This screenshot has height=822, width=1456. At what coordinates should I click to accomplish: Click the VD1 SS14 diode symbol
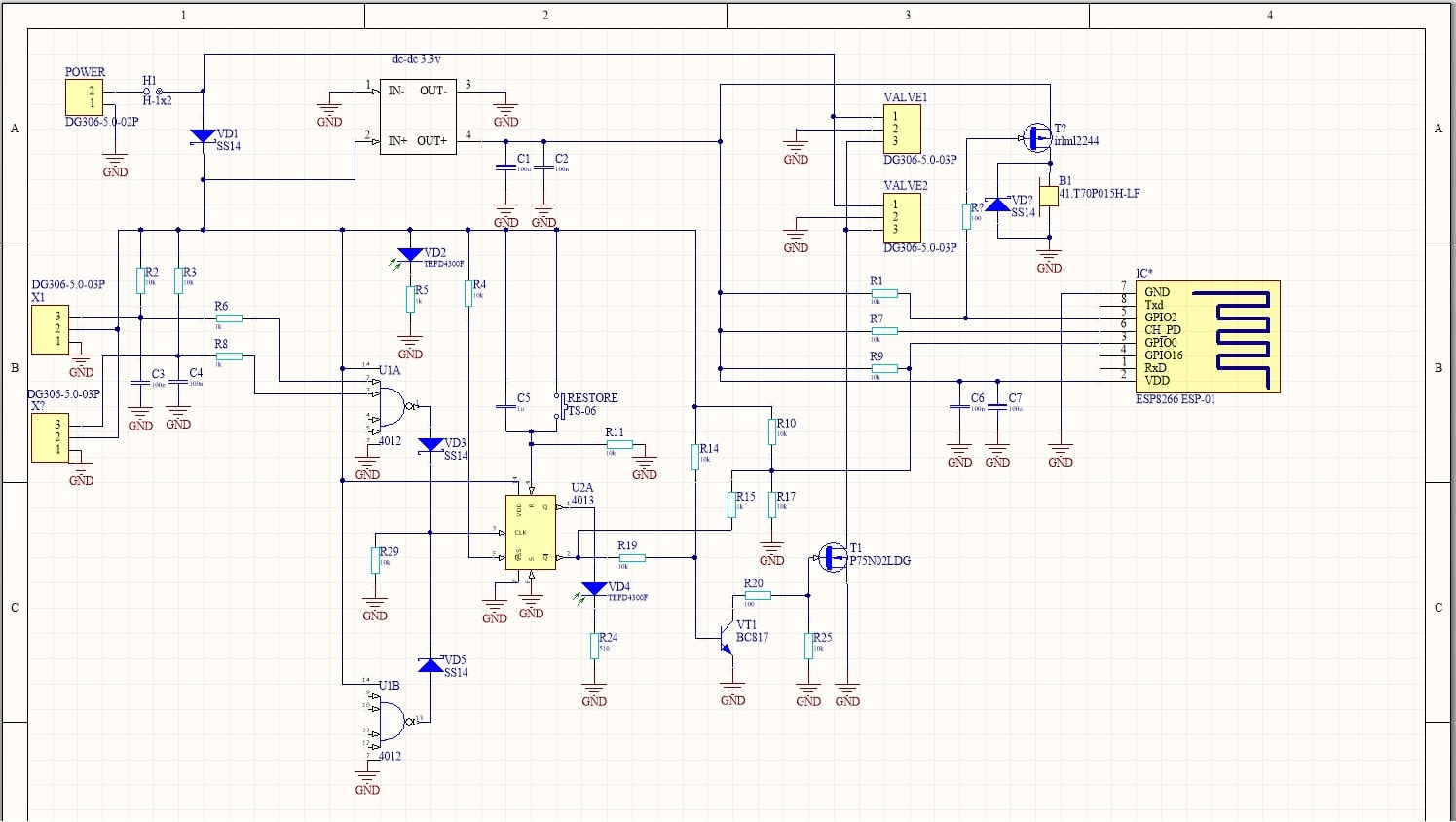(202, 136)
